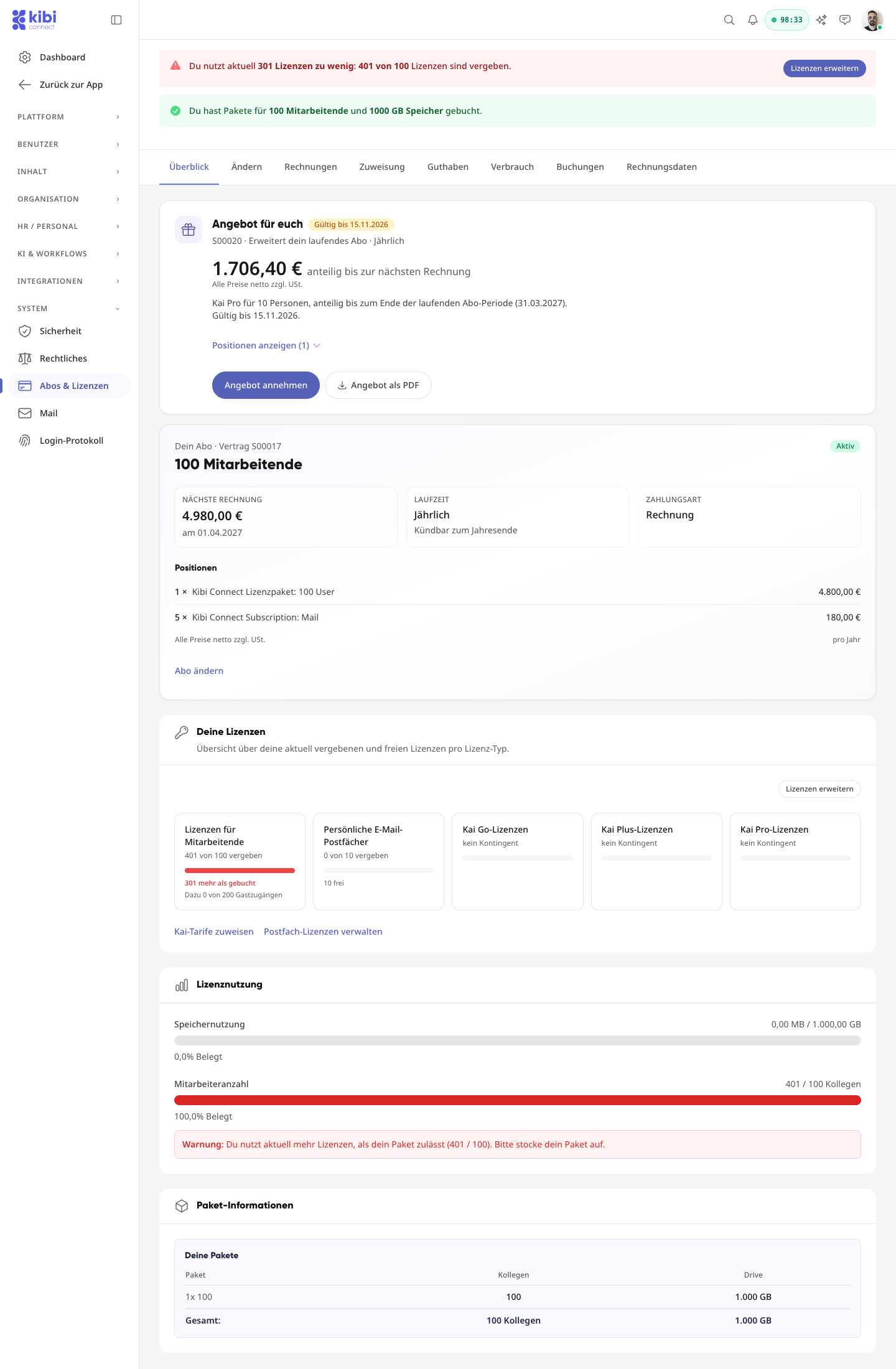Image resolution: width=896 pixels, height=1369 pixels.
Task: Click Lizenzen erweitern in the red alert
Action: pos(824,68)
